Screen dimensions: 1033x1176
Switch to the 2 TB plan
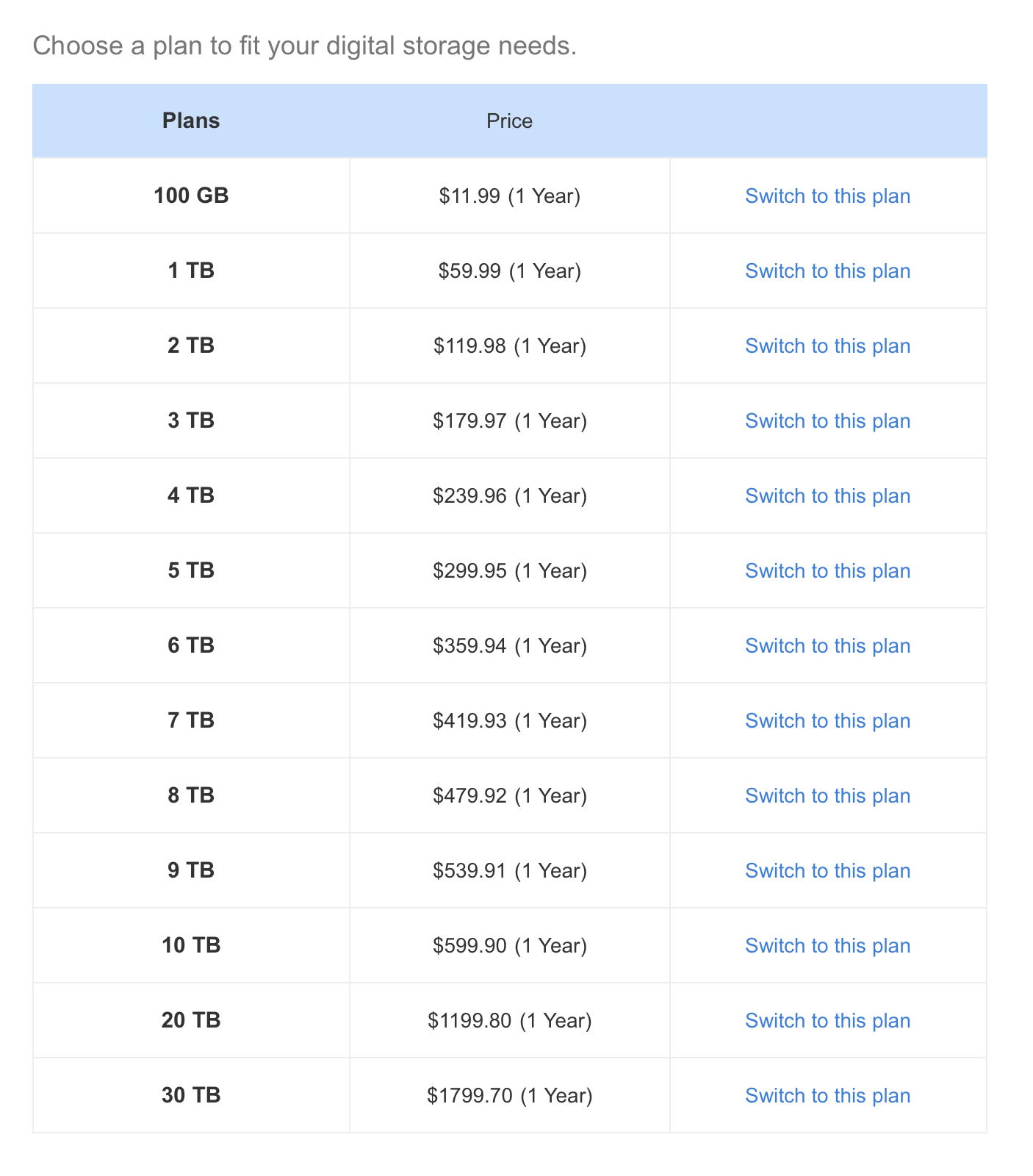coord(827,346)
